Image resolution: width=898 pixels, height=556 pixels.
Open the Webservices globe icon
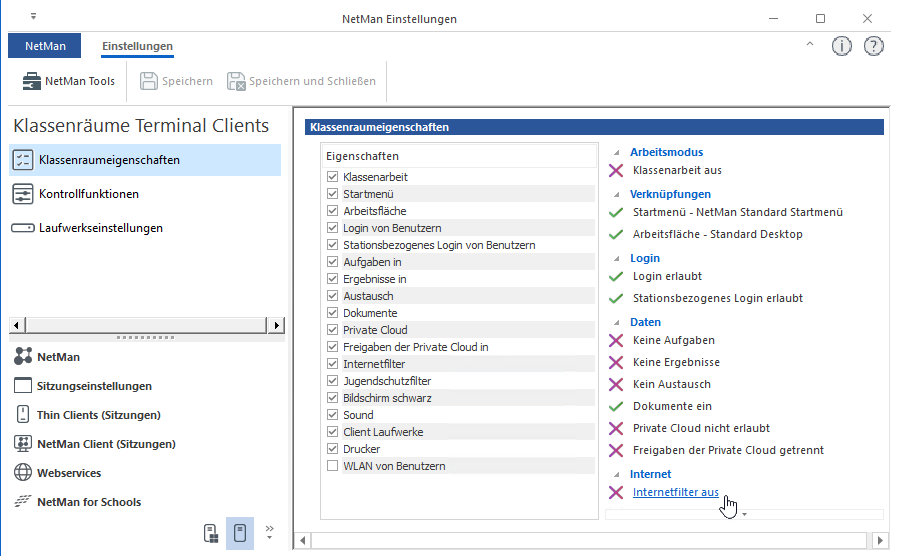[23, 472]
